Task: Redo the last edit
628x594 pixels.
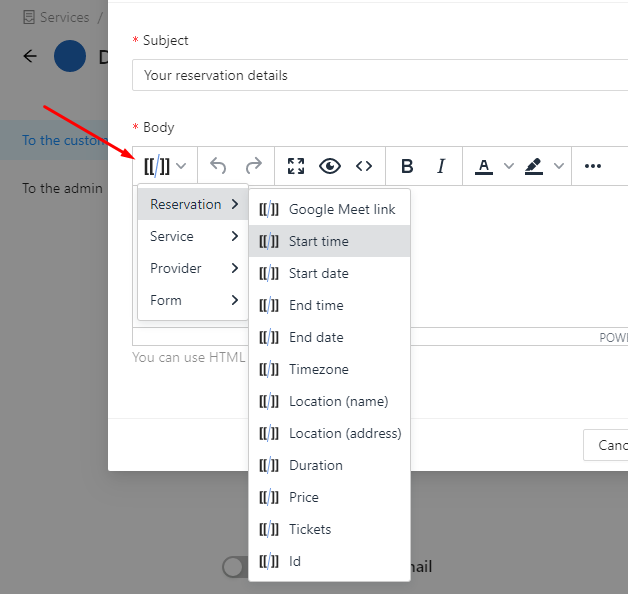Action: pos(254,166)
